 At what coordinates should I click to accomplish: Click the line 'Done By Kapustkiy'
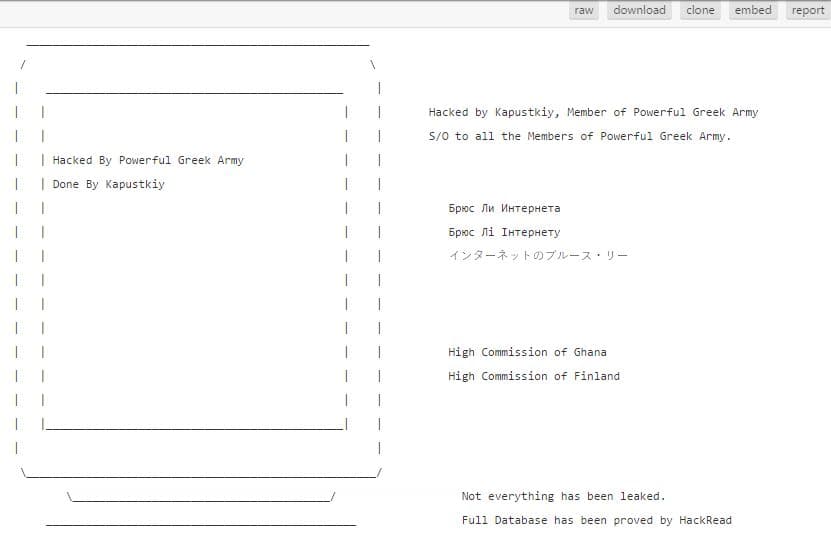point(109,184)
